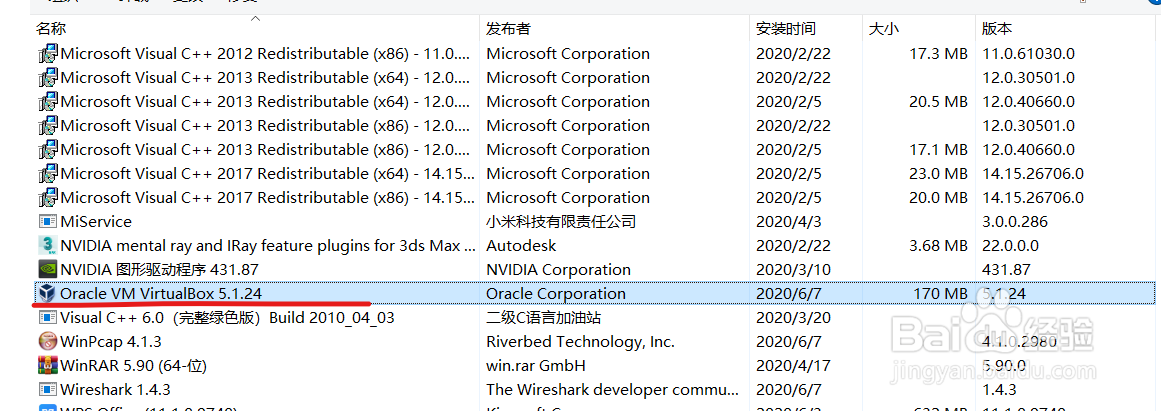Image resolution: width=1161 pixels, height=411 pixels.
Task: Click the 23.0 MB size cell
Action: [938, 174]
